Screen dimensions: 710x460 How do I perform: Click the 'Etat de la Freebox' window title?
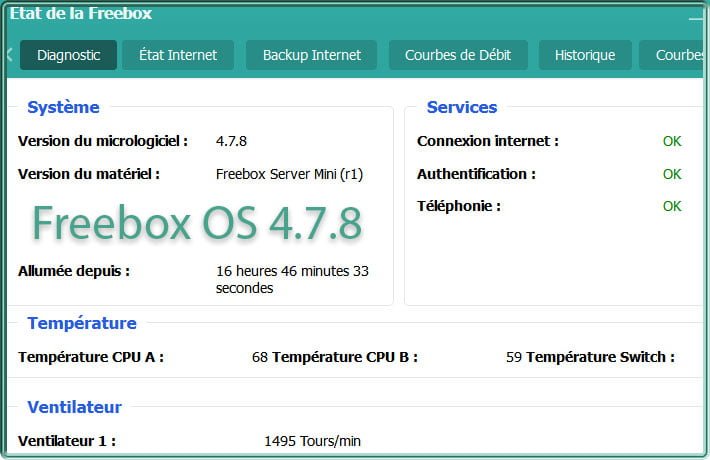click(81, 13)
